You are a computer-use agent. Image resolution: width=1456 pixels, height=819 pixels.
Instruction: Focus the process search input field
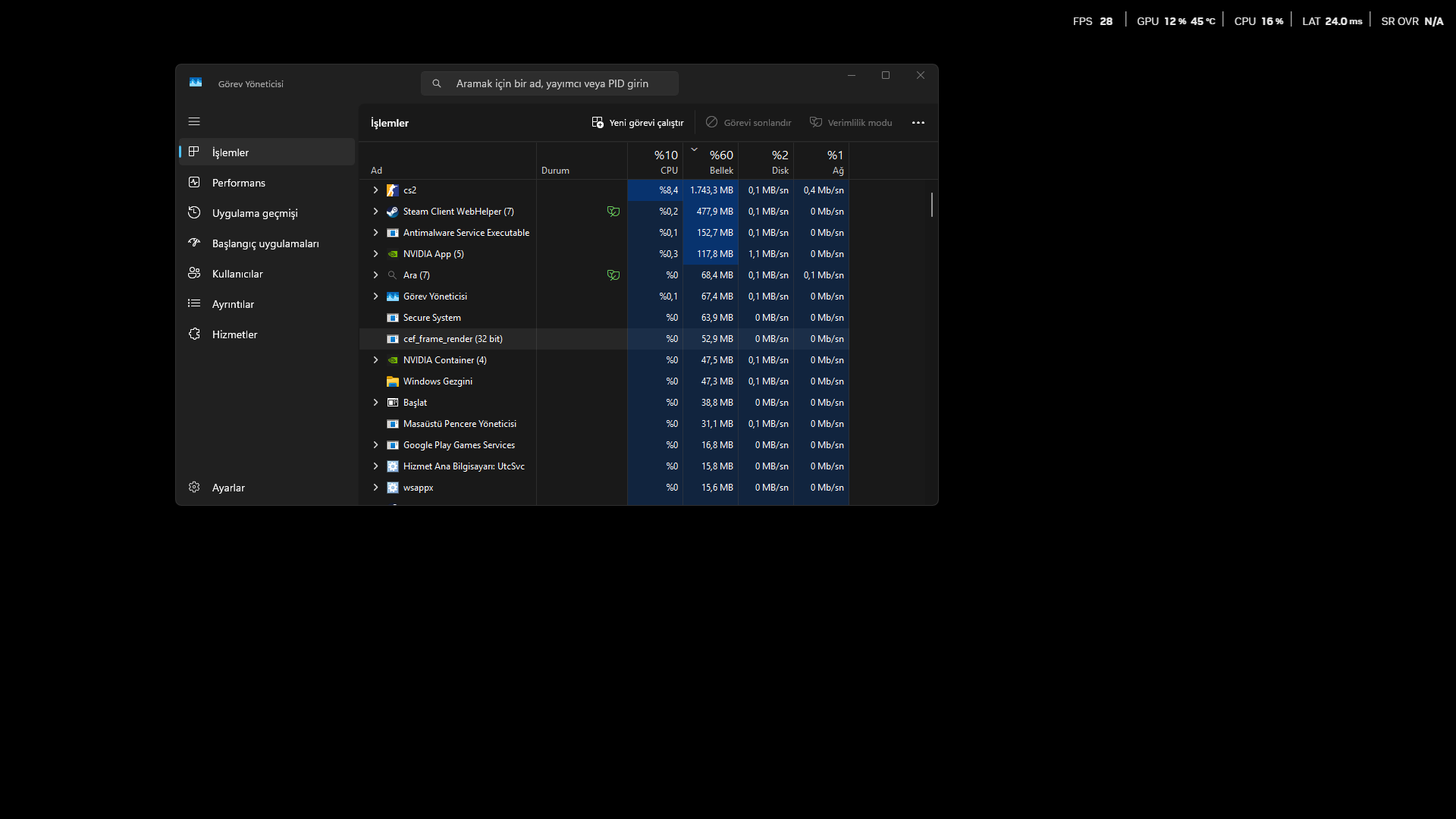pos(550,83)
